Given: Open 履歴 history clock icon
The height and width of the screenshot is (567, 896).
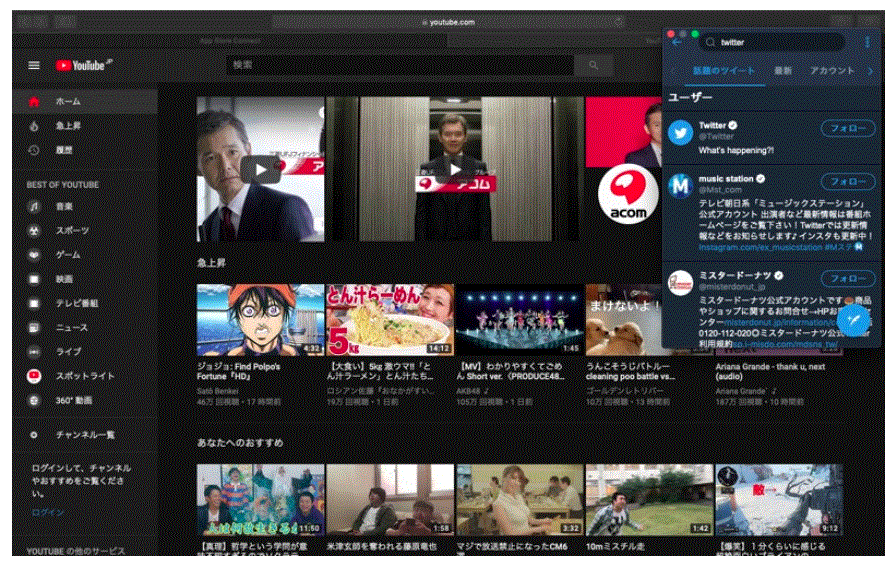Looking at the screenshot, I should [x=34, y=150].
